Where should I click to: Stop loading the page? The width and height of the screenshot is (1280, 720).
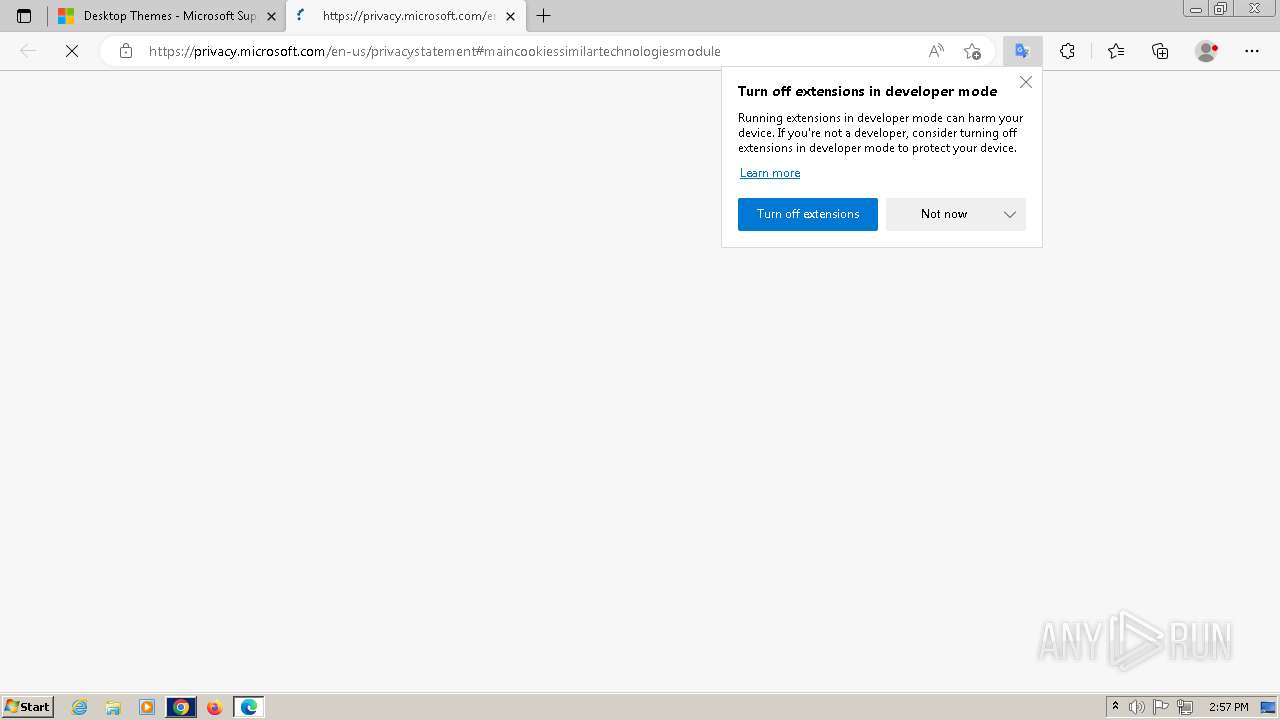pos(72,51)
